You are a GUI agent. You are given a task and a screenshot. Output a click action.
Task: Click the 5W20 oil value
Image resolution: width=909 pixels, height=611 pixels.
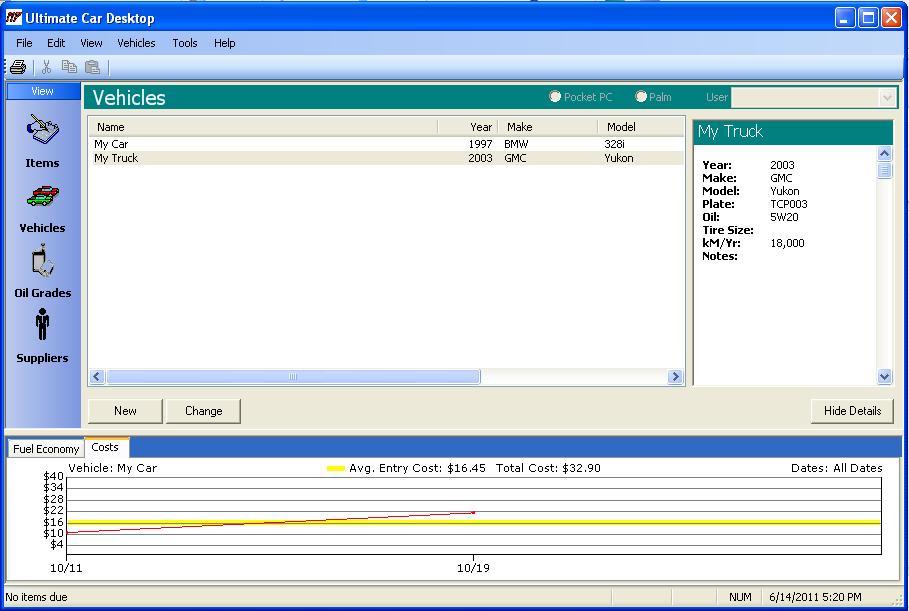[x=784, y=217]
